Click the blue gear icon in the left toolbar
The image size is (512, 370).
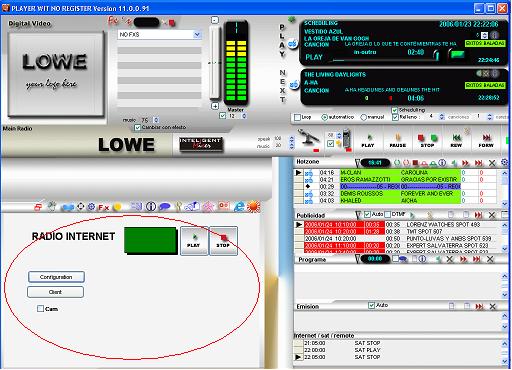[x=91, y=207]
